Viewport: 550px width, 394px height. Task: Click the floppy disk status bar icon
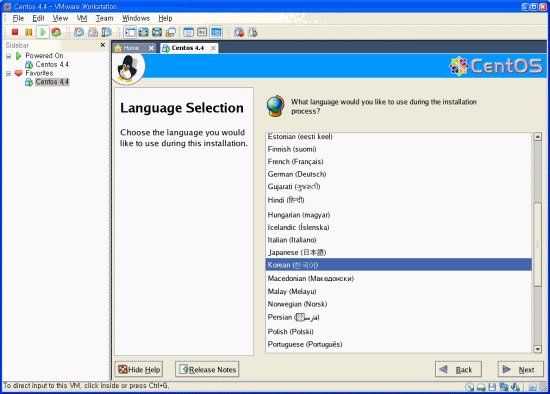tap(492, 387)
